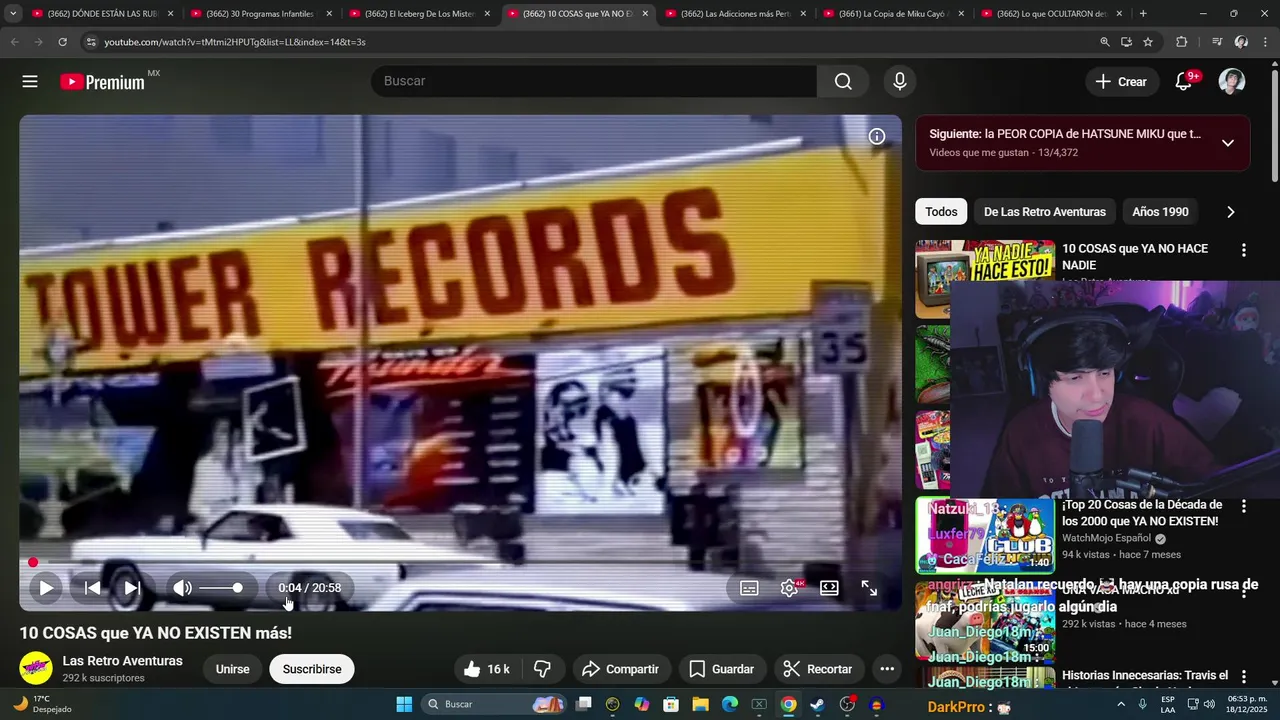Open the WatchMojo Español channel link
1280x720 pixels.
click(1106, 538)
